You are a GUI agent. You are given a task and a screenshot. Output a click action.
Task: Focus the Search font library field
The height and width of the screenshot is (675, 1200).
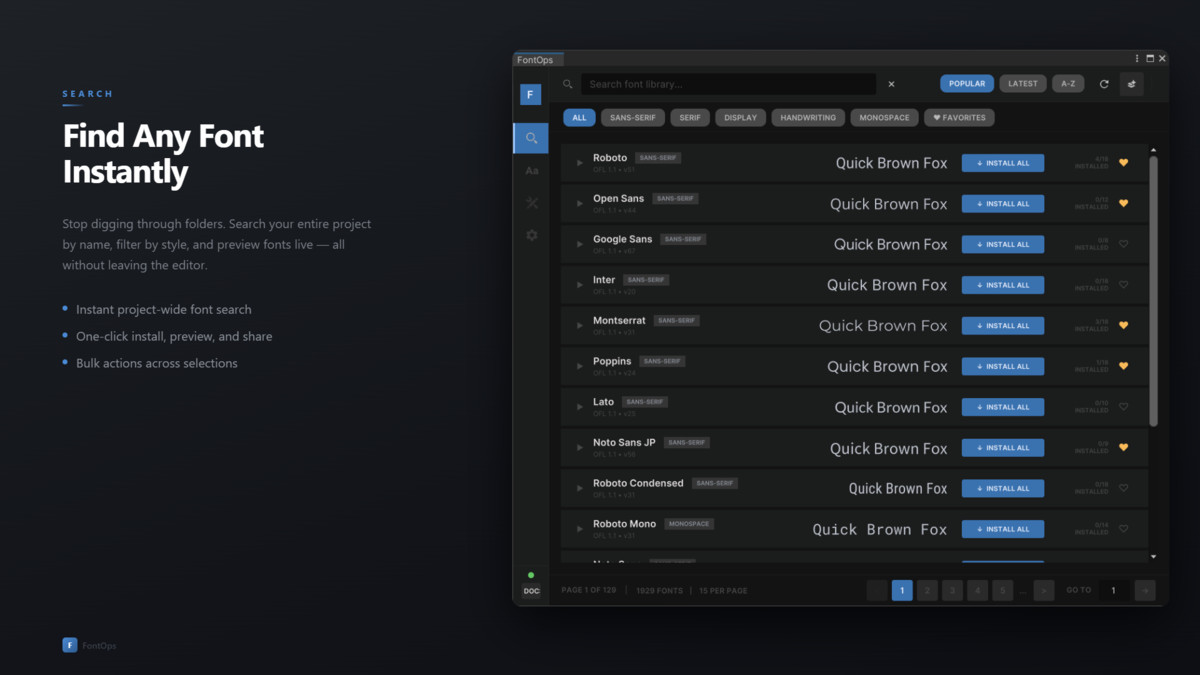coord(729,84)
